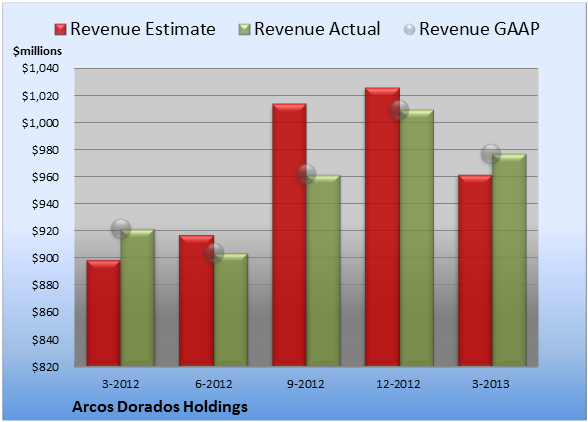Click the 6-2012 quarter label
Viewport: 588px width, 422px height.
tap(213, 384)
